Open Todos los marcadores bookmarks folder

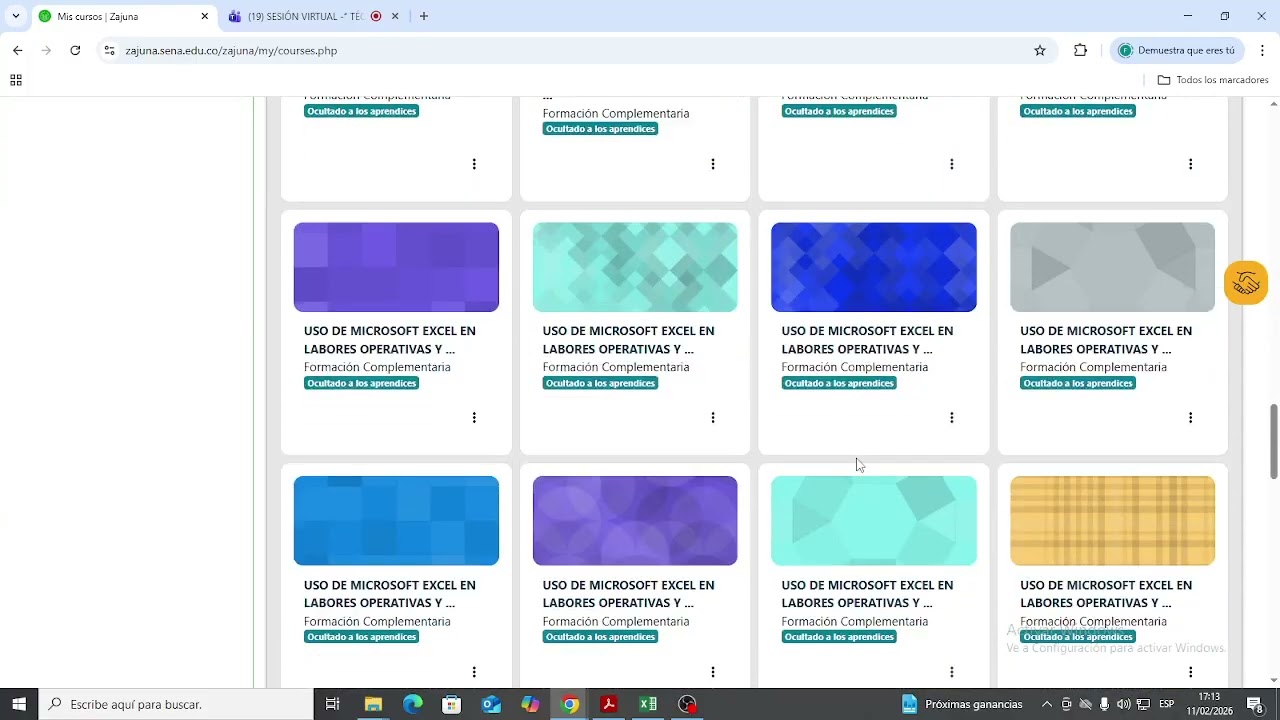(x=1212, y=80)
